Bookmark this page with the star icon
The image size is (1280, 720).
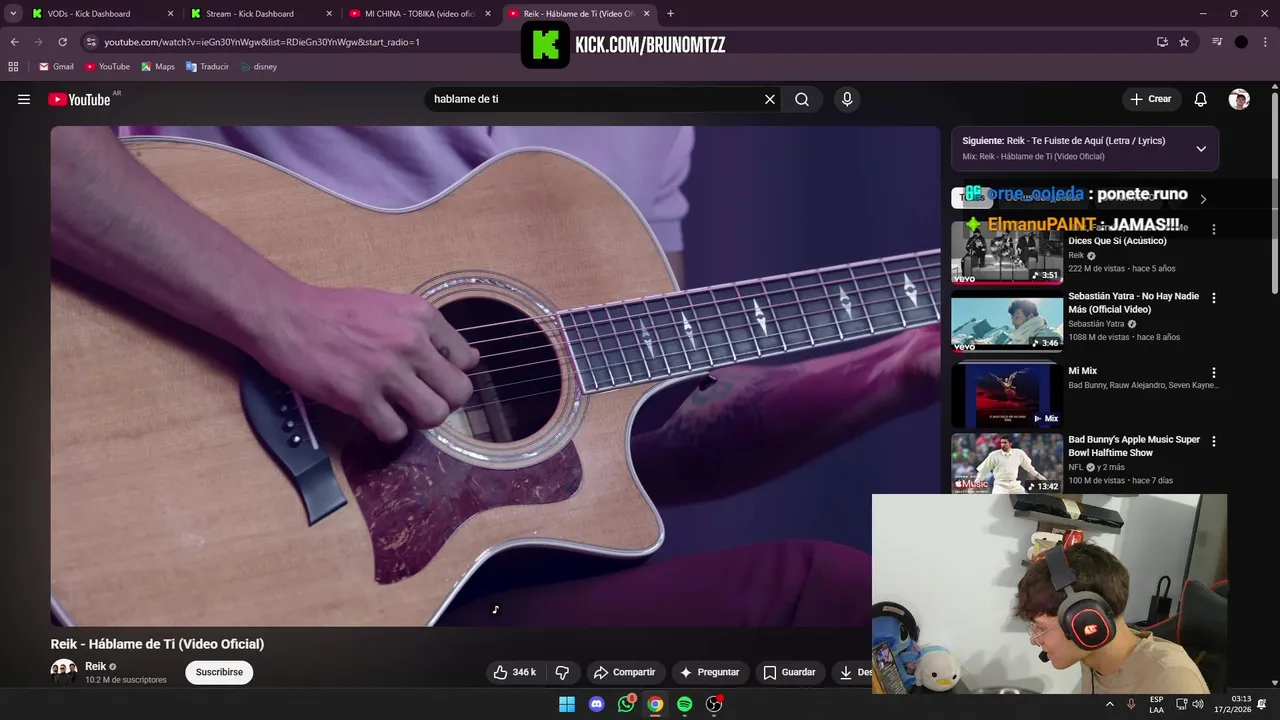pos(1184,42)
